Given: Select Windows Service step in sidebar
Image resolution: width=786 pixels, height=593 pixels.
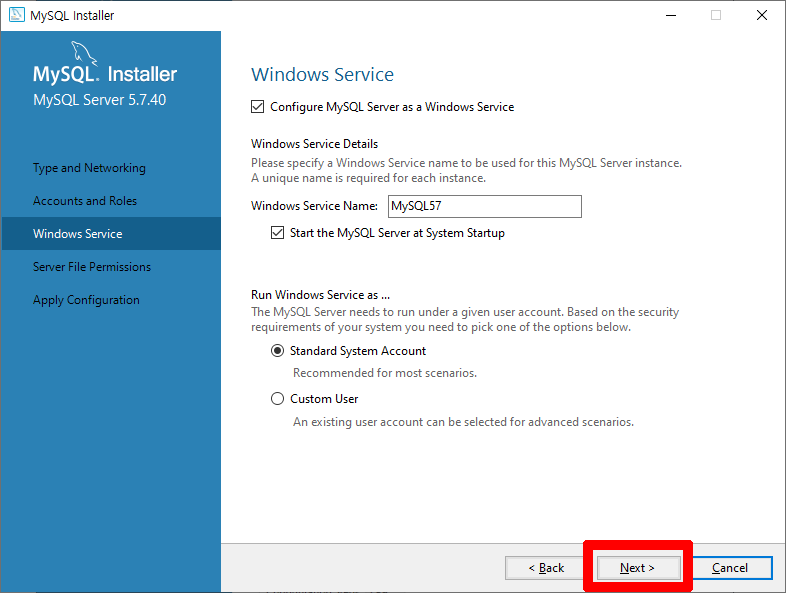Looking at the screenshot, I should (111, 234).
